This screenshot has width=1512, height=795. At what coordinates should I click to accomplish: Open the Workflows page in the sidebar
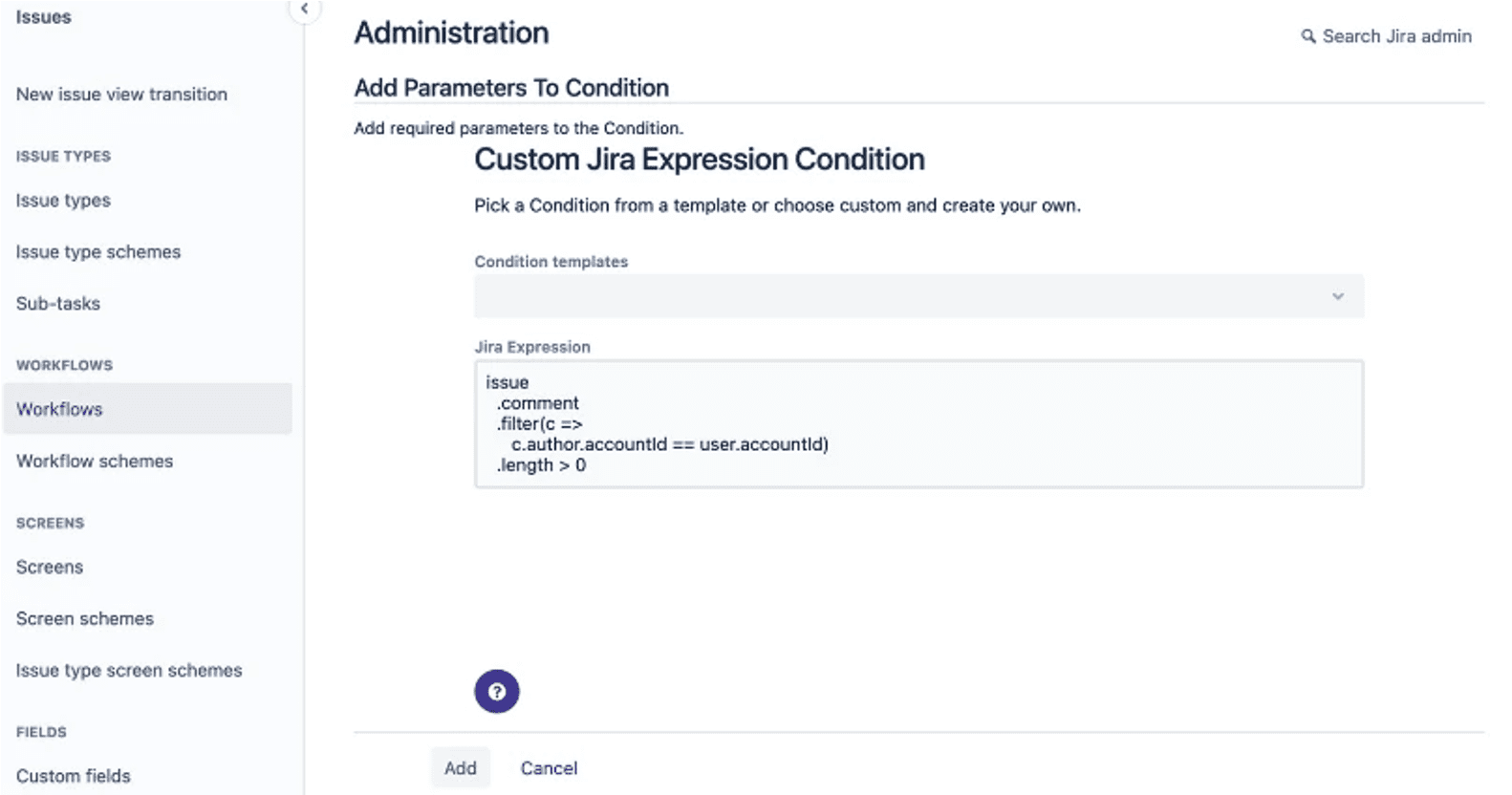point(58,409)
